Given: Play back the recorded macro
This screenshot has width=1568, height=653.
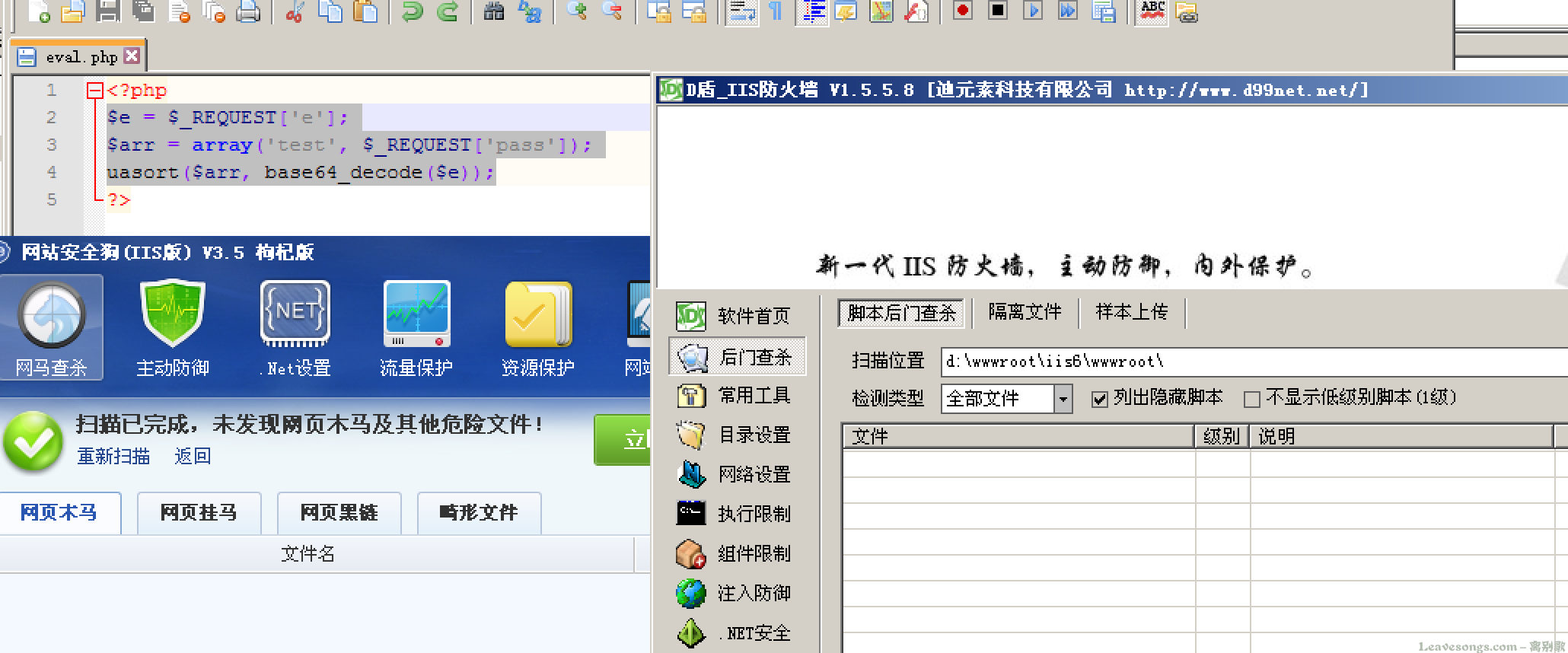Looking at the screenshot, I should (1033, 11).
